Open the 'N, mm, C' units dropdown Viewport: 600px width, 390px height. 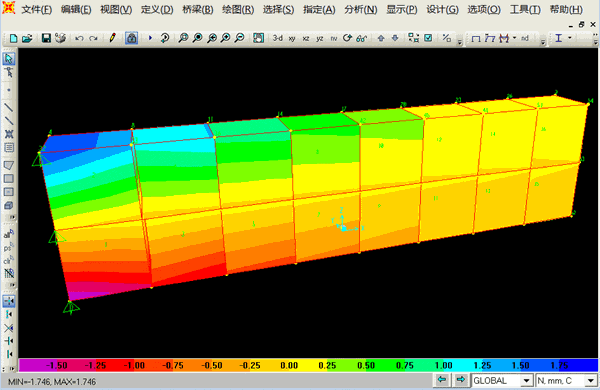(x=566, y=380)
